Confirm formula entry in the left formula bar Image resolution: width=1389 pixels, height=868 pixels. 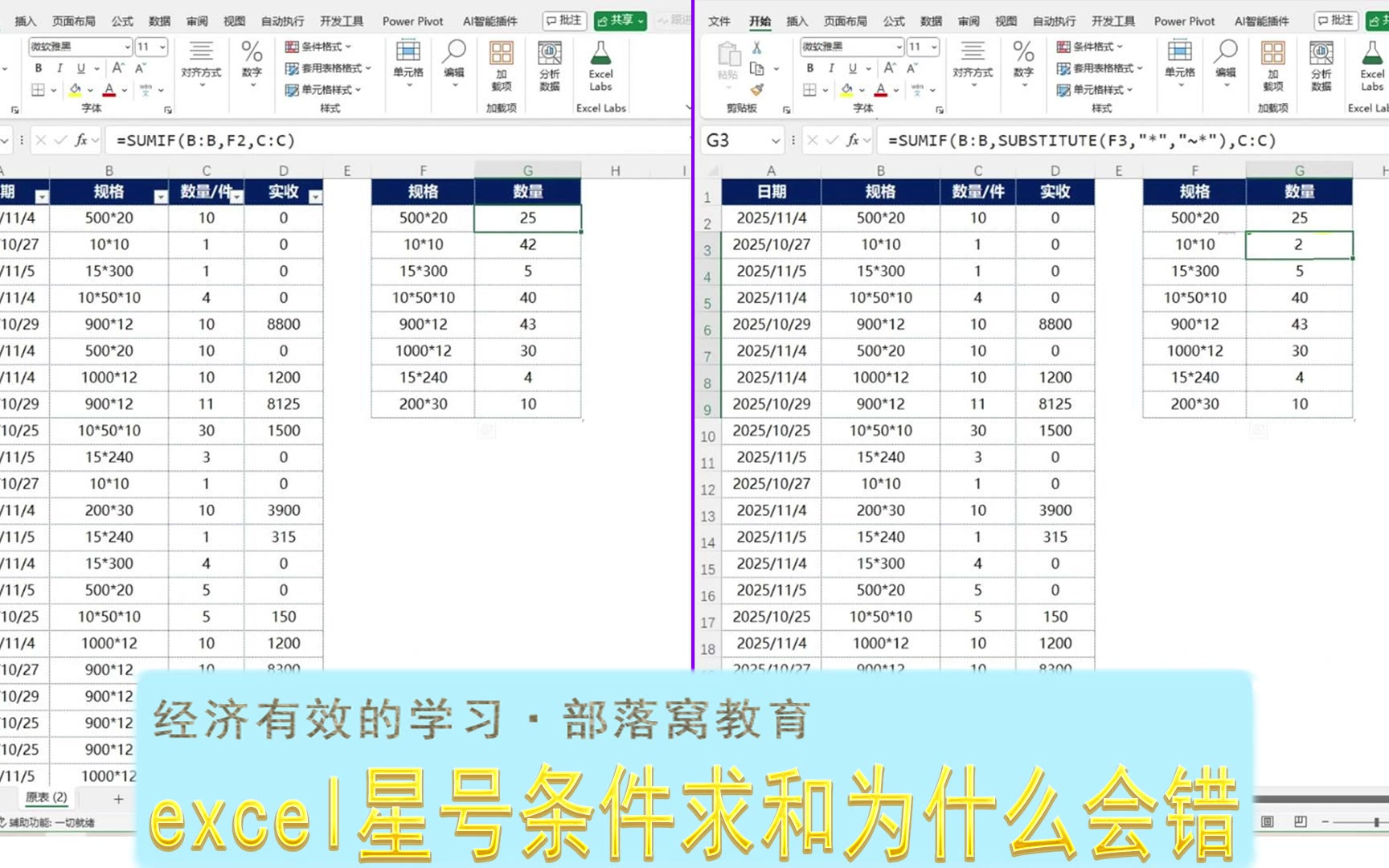pos(60,141)
